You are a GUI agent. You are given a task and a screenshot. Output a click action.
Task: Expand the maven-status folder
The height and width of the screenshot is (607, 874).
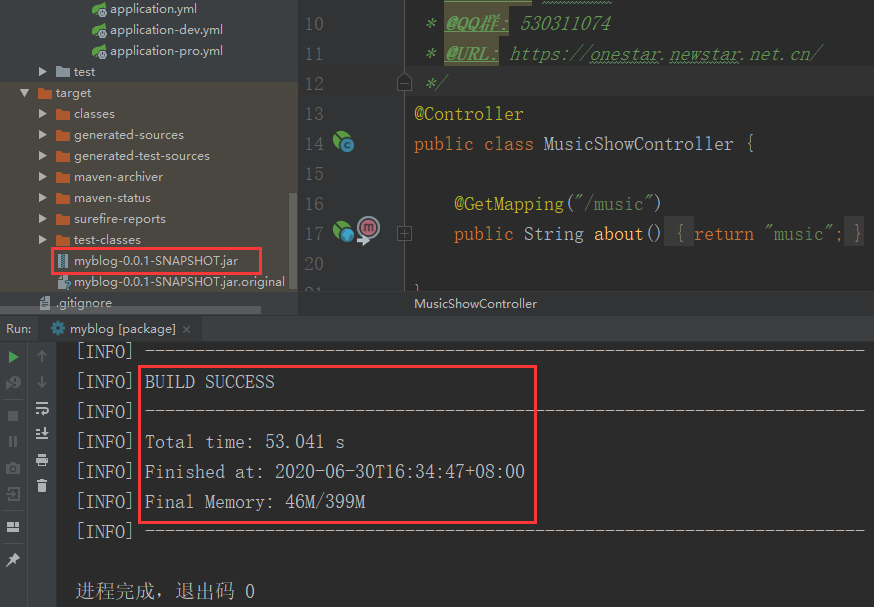(43, 198)
